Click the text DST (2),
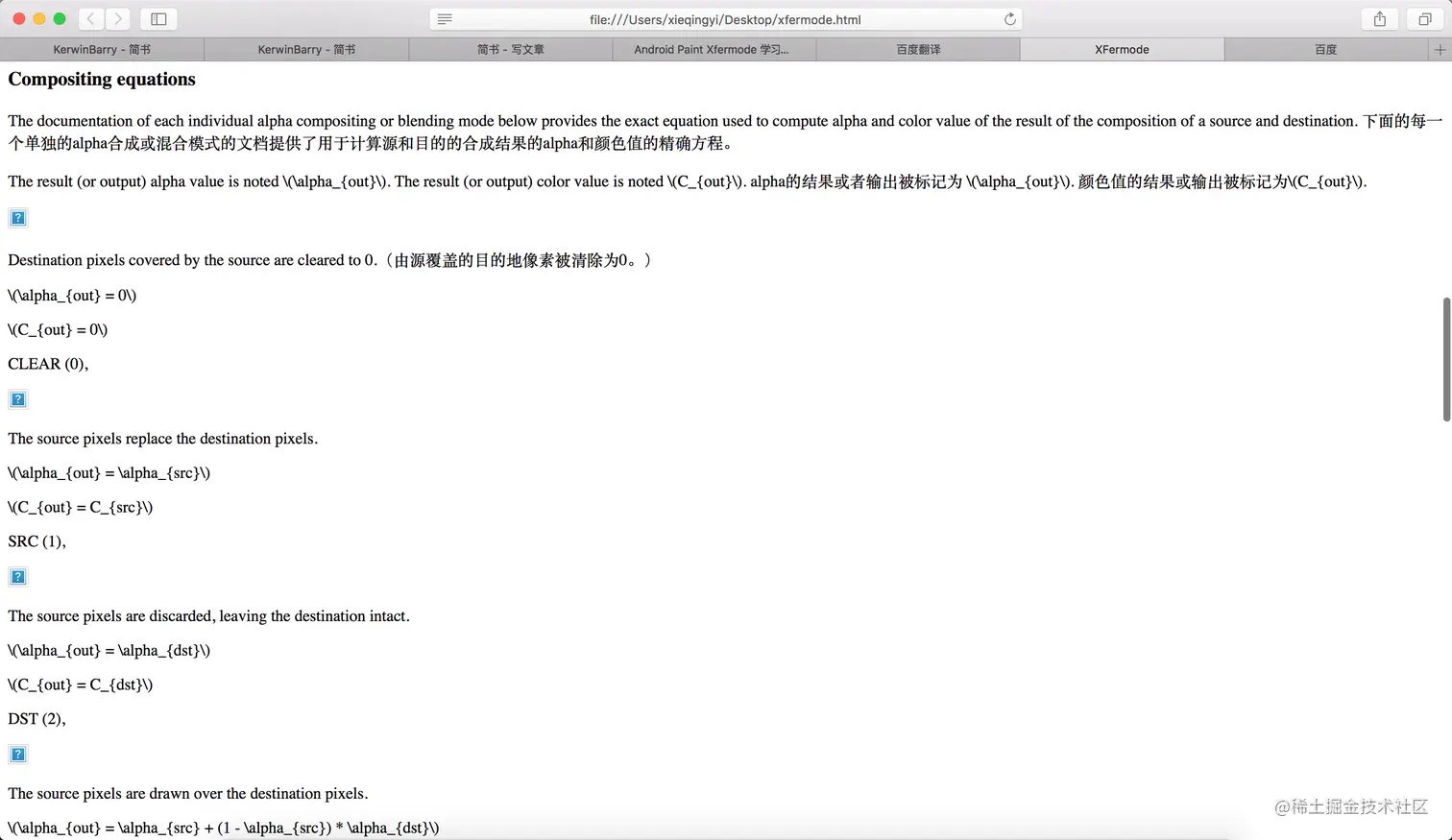The width and height of the screenshot is (1452, 840). (37, 719)
